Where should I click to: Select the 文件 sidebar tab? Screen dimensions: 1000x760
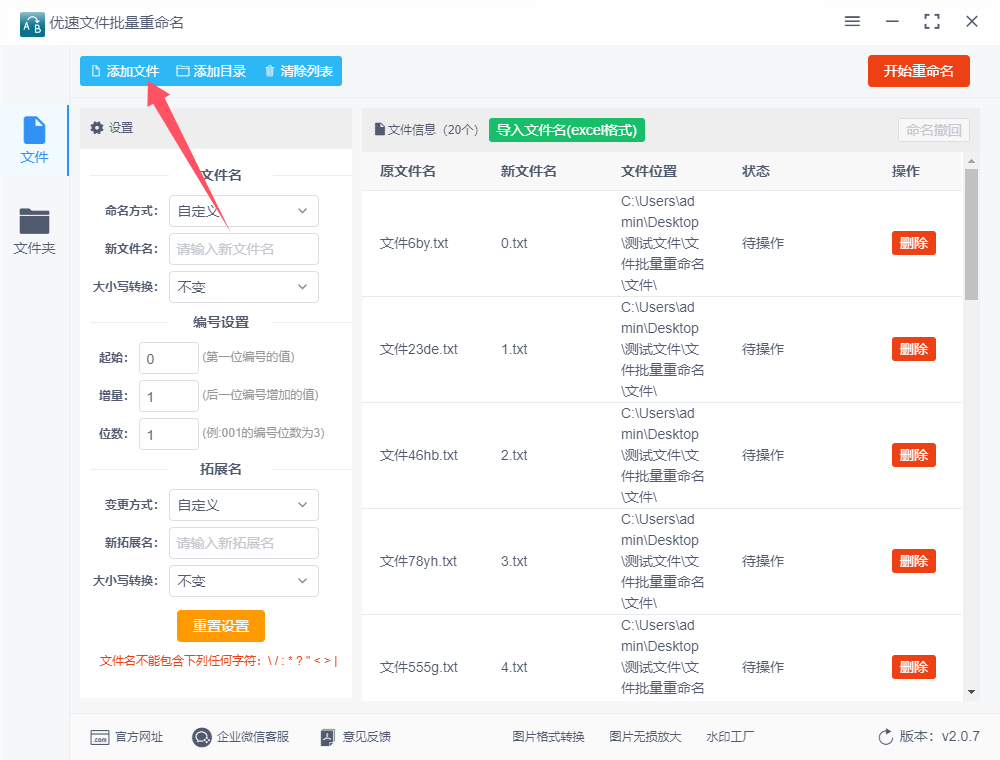tap(34, 140)
